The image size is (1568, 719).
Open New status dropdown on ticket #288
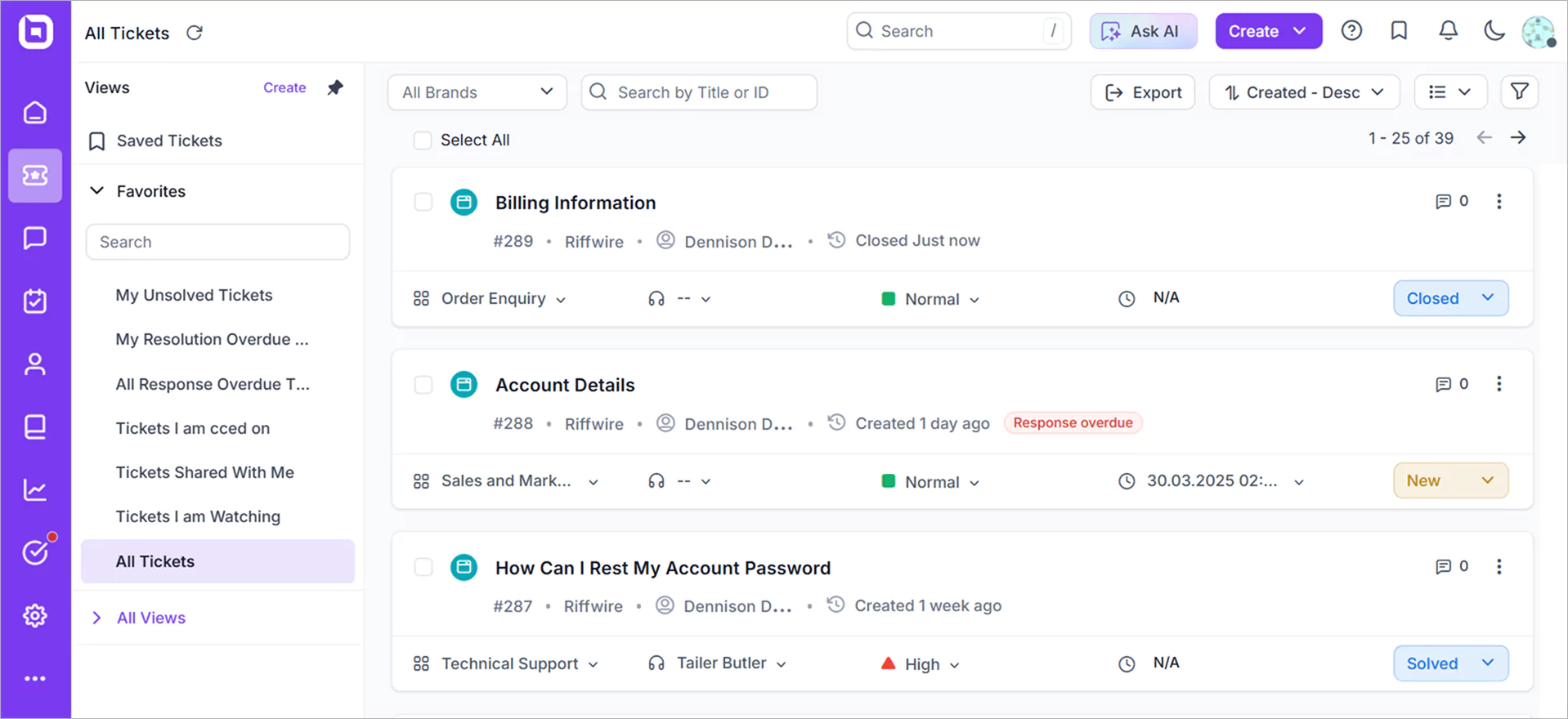click(x=1450, y=480)
